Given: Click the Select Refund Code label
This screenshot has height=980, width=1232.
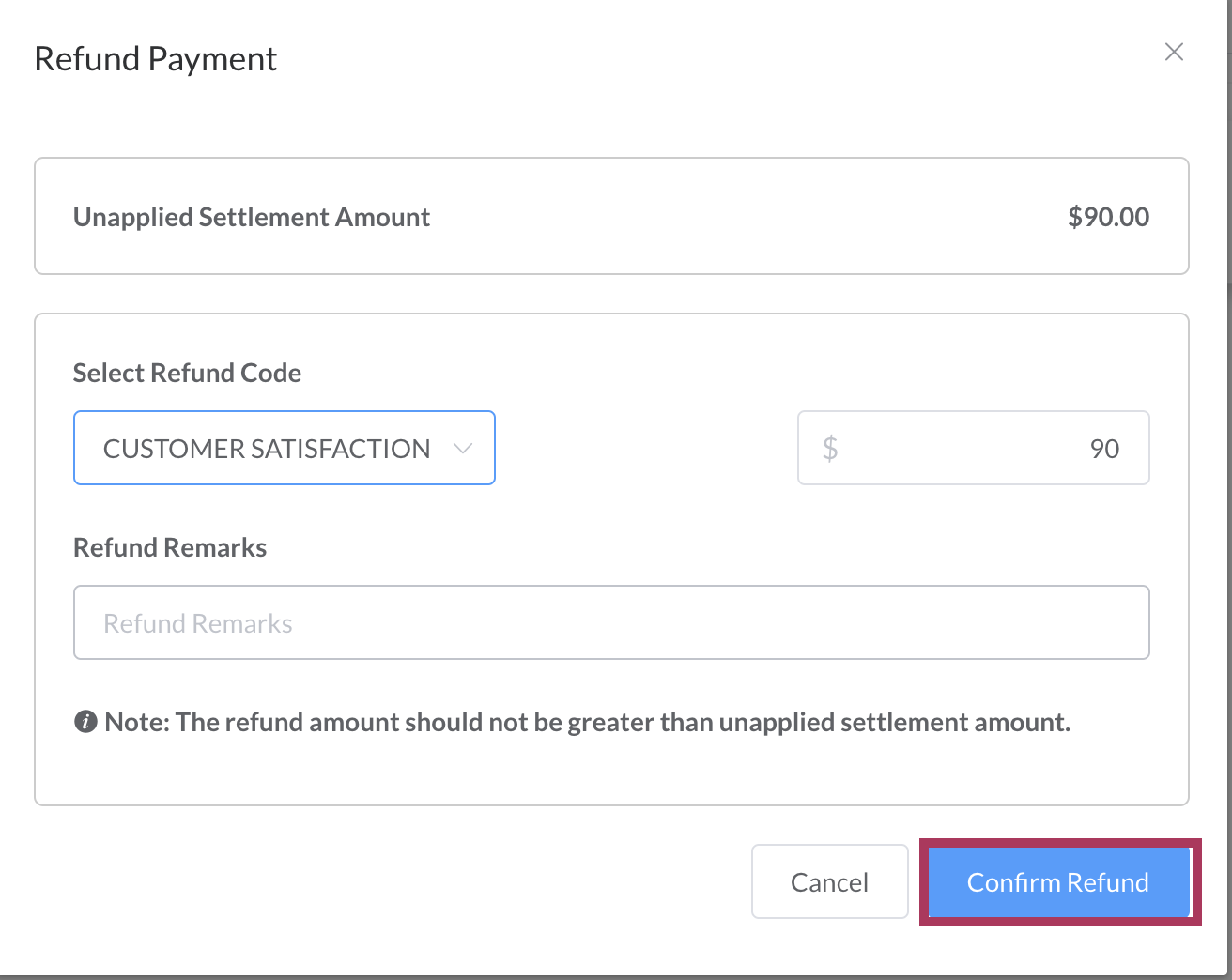Looking at the screenshot, I should [187, 373].
